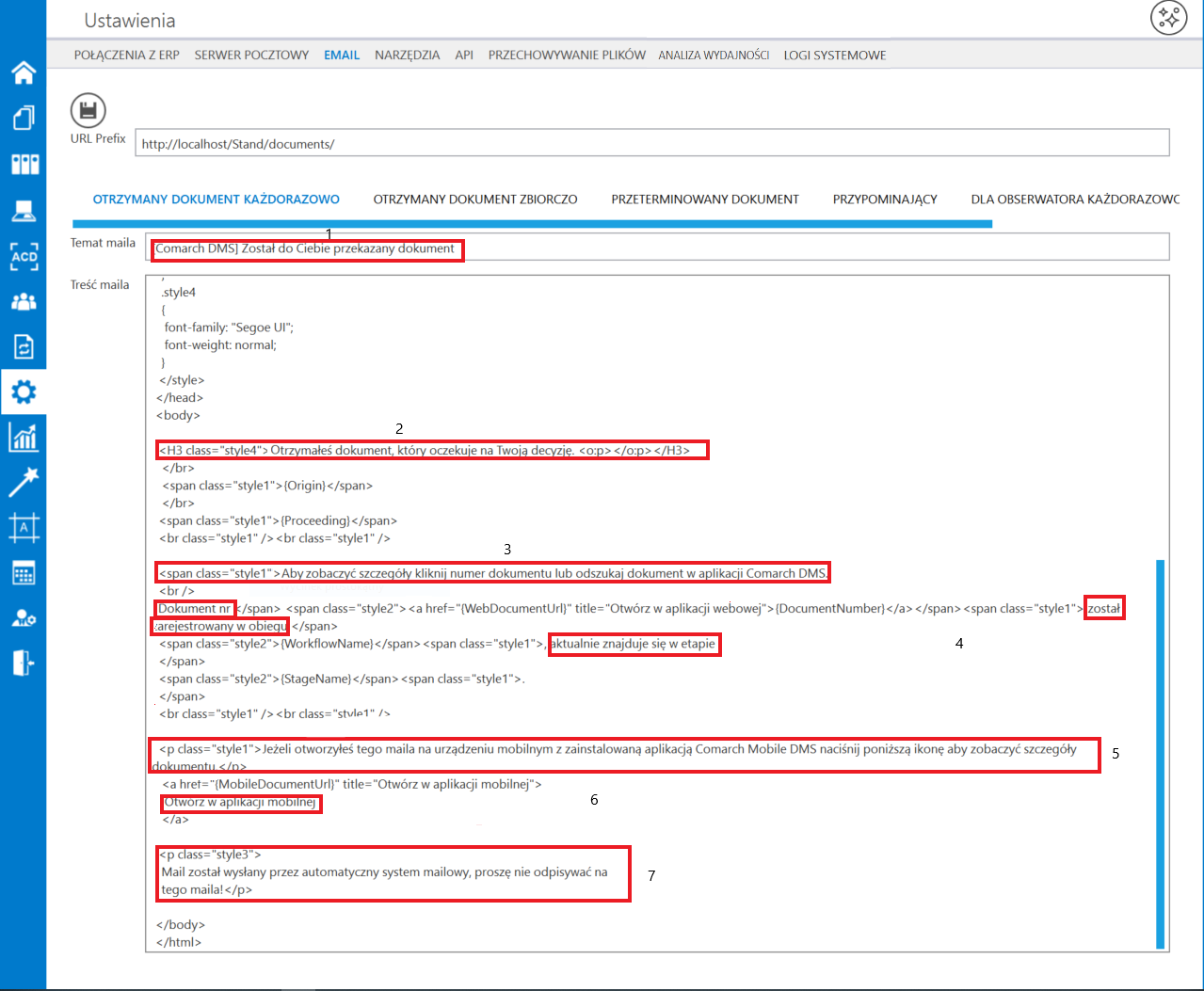Select the EMAIL tab
Image resolution: width=1204 pixels, height=991 pixels.
pyautogui.click(x=342, y=55)
